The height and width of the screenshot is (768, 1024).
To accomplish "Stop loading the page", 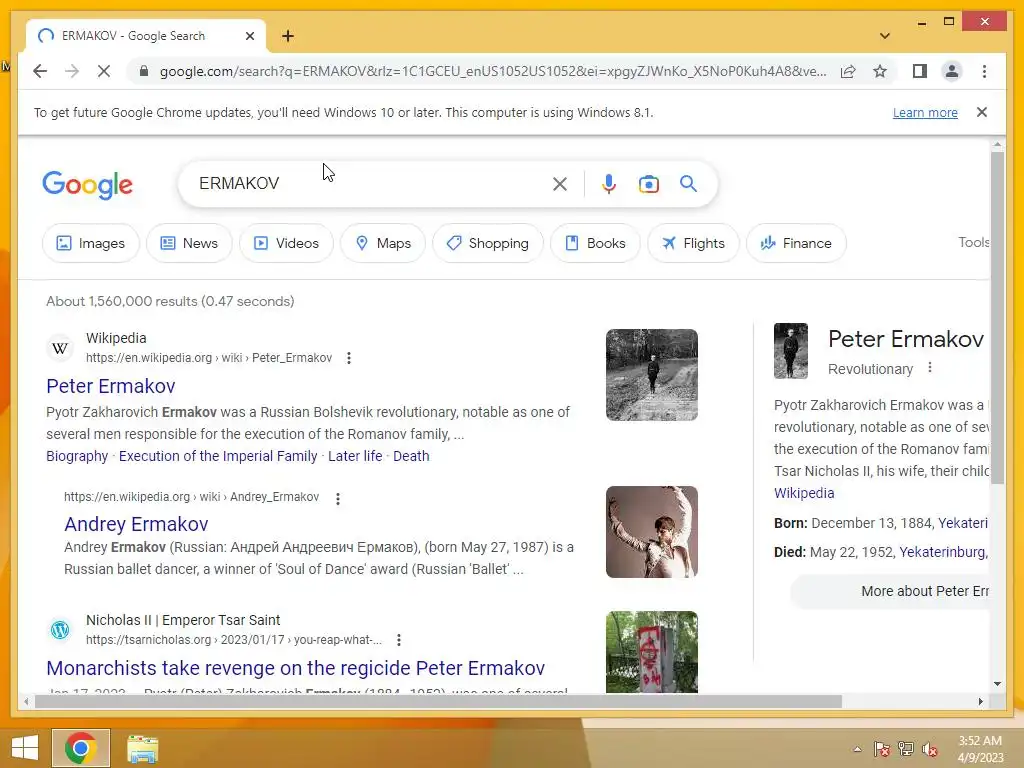I will tap(104, 71).
